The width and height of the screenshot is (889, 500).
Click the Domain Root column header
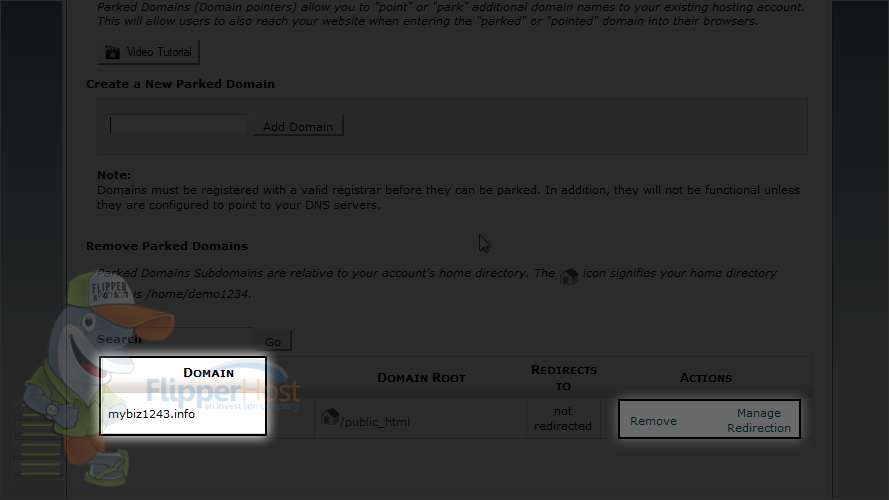click(421, 378)
